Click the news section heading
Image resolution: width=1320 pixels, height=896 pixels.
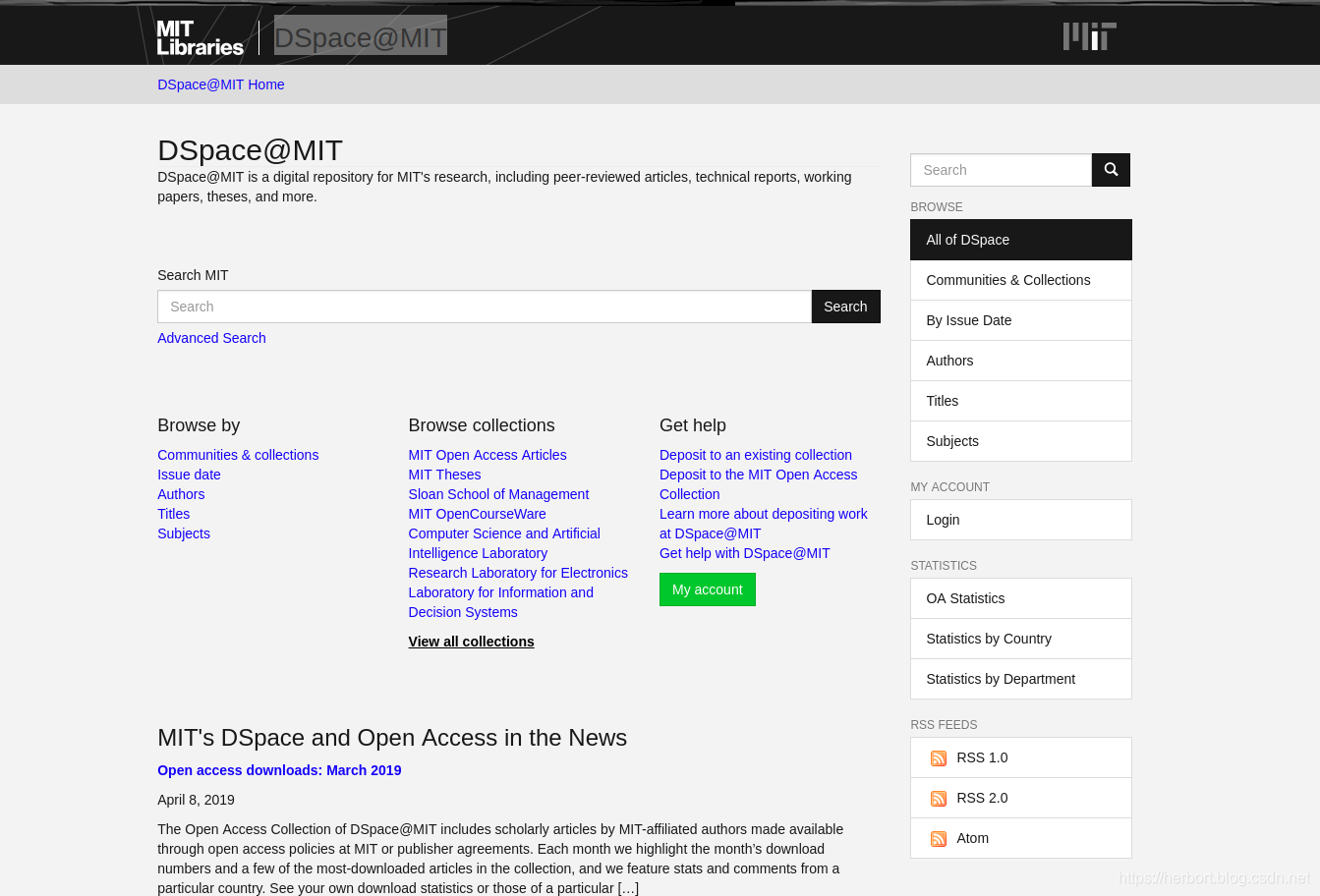(x=392, y=738)
